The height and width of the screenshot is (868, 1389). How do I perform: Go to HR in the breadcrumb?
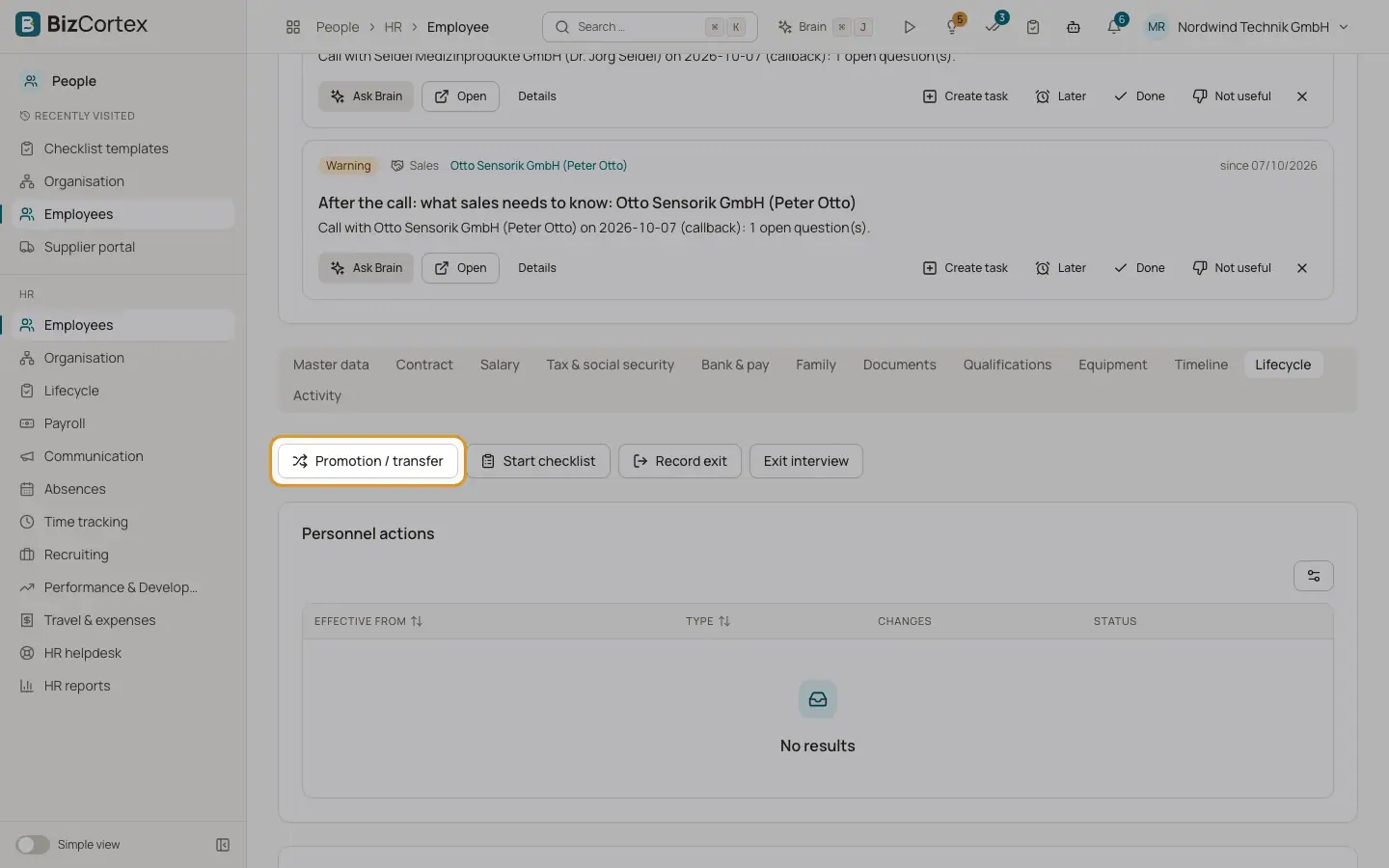tap(394, 27)
